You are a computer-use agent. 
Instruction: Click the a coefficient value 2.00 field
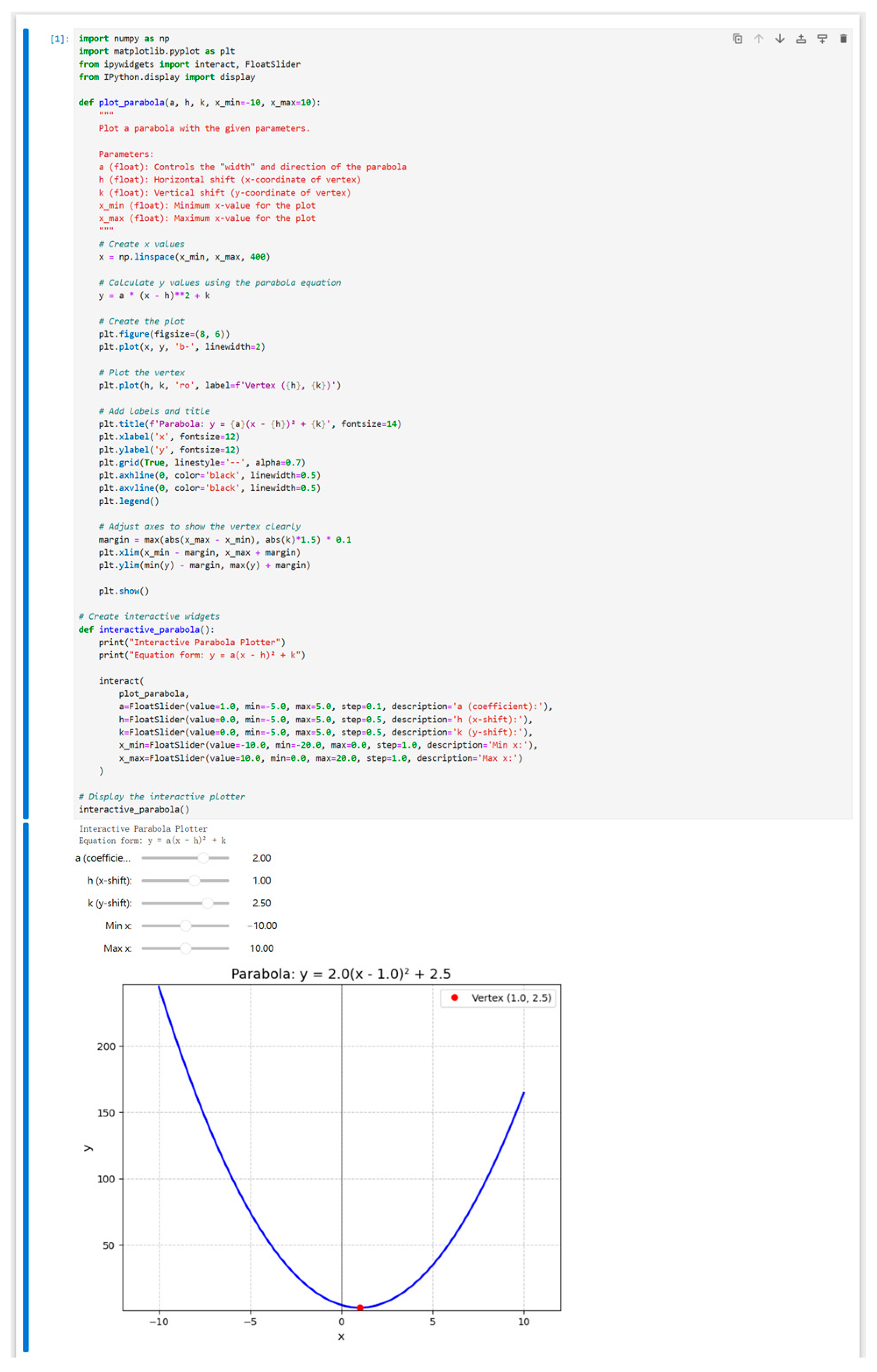[x=262, y=858]
